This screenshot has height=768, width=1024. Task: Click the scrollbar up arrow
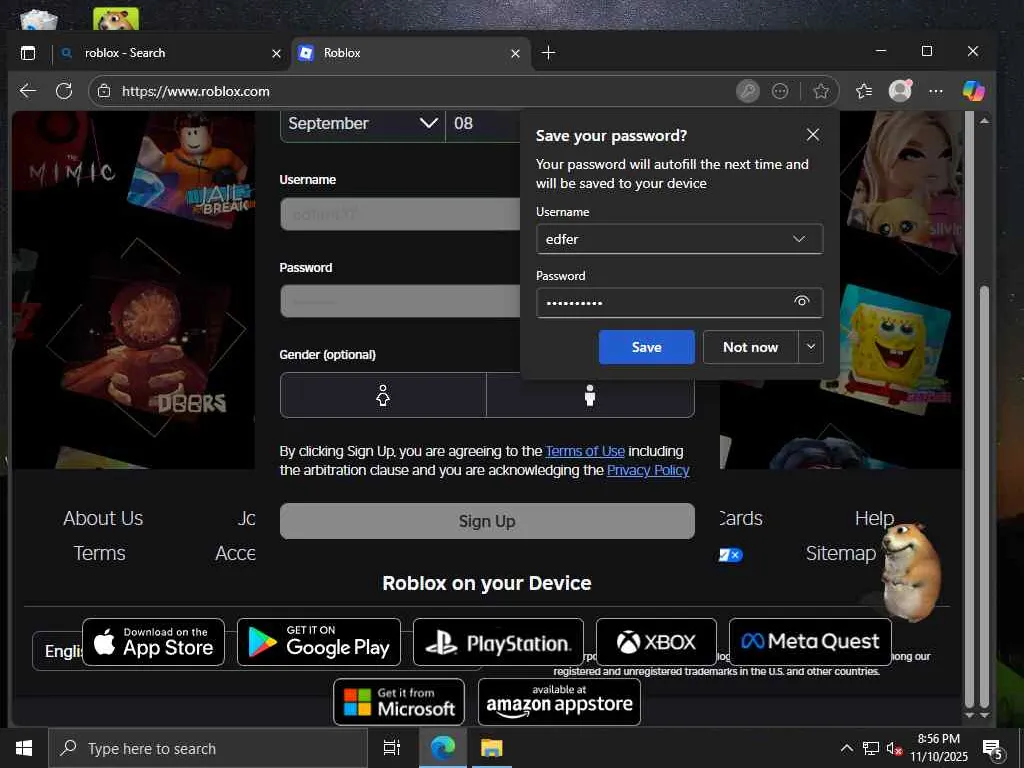[x=985, y=121]
